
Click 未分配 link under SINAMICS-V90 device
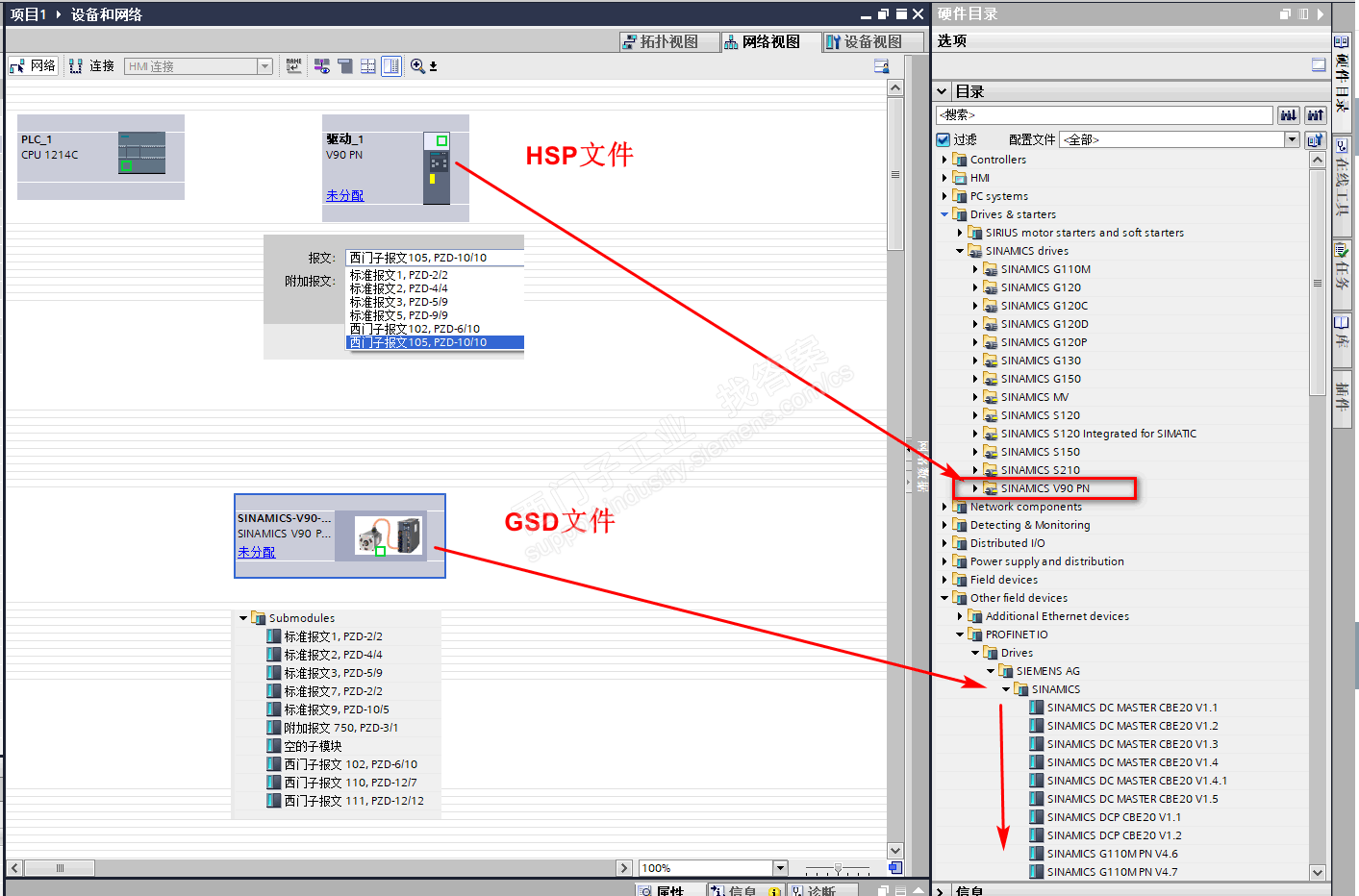point(256,552)
